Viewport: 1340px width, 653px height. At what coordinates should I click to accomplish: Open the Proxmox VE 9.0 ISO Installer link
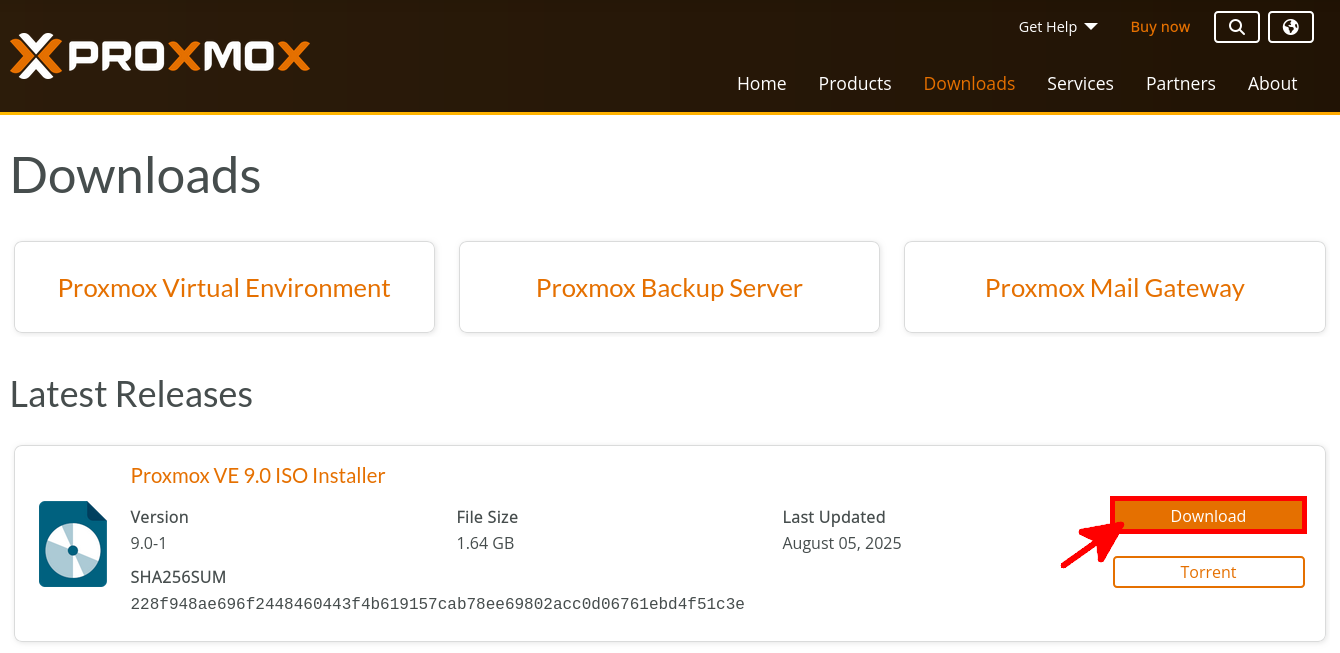[257, 476]
